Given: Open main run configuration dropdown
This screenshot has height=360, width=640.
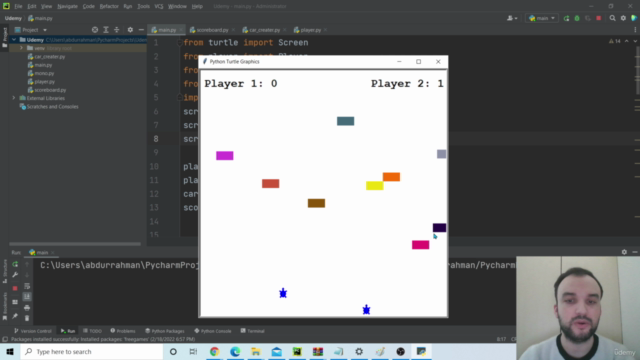Looking at the screenshot, I should 542,18.
